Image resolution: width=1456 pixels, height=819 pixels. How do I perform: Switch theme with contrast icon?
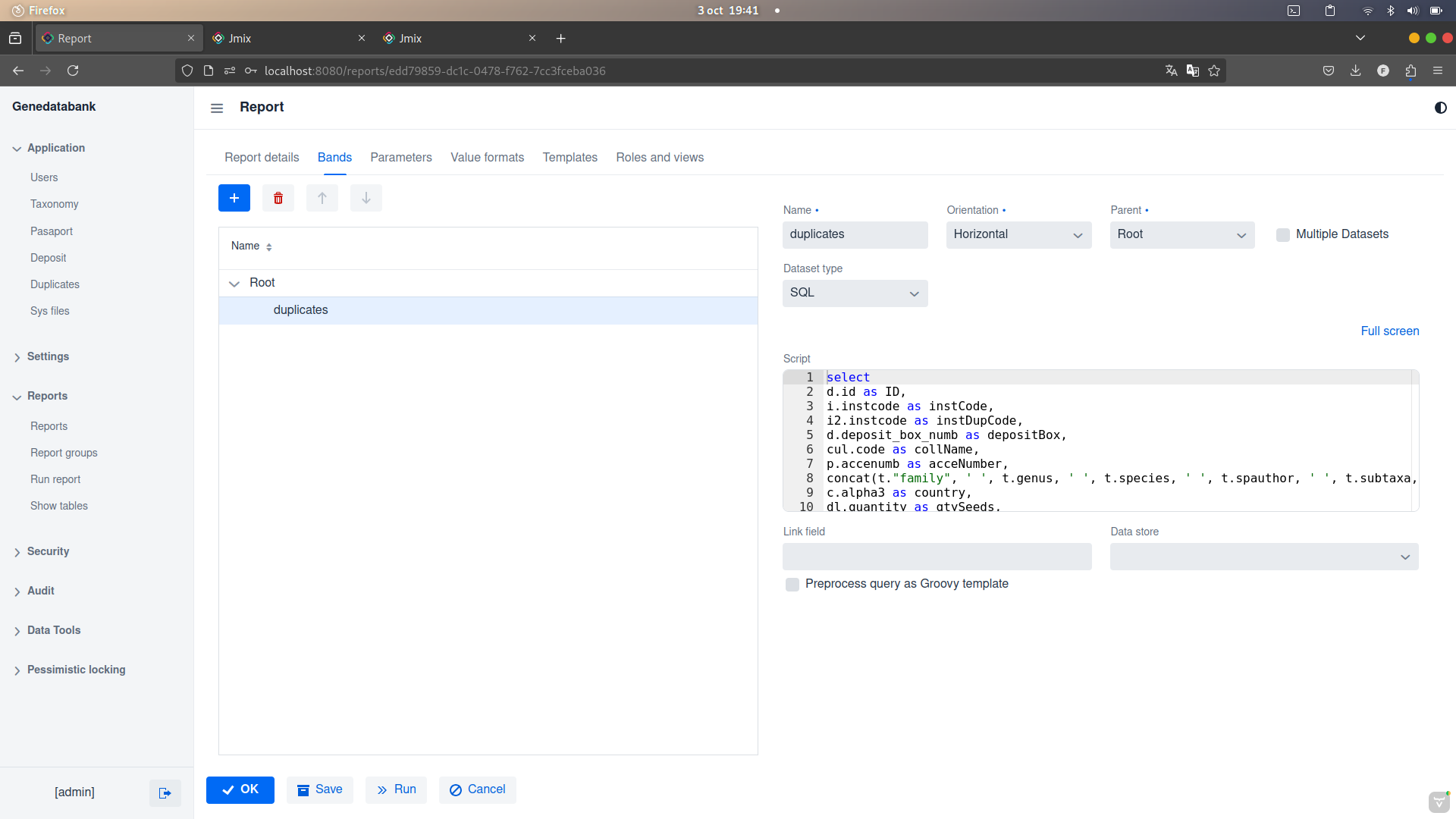(1440, 108)
